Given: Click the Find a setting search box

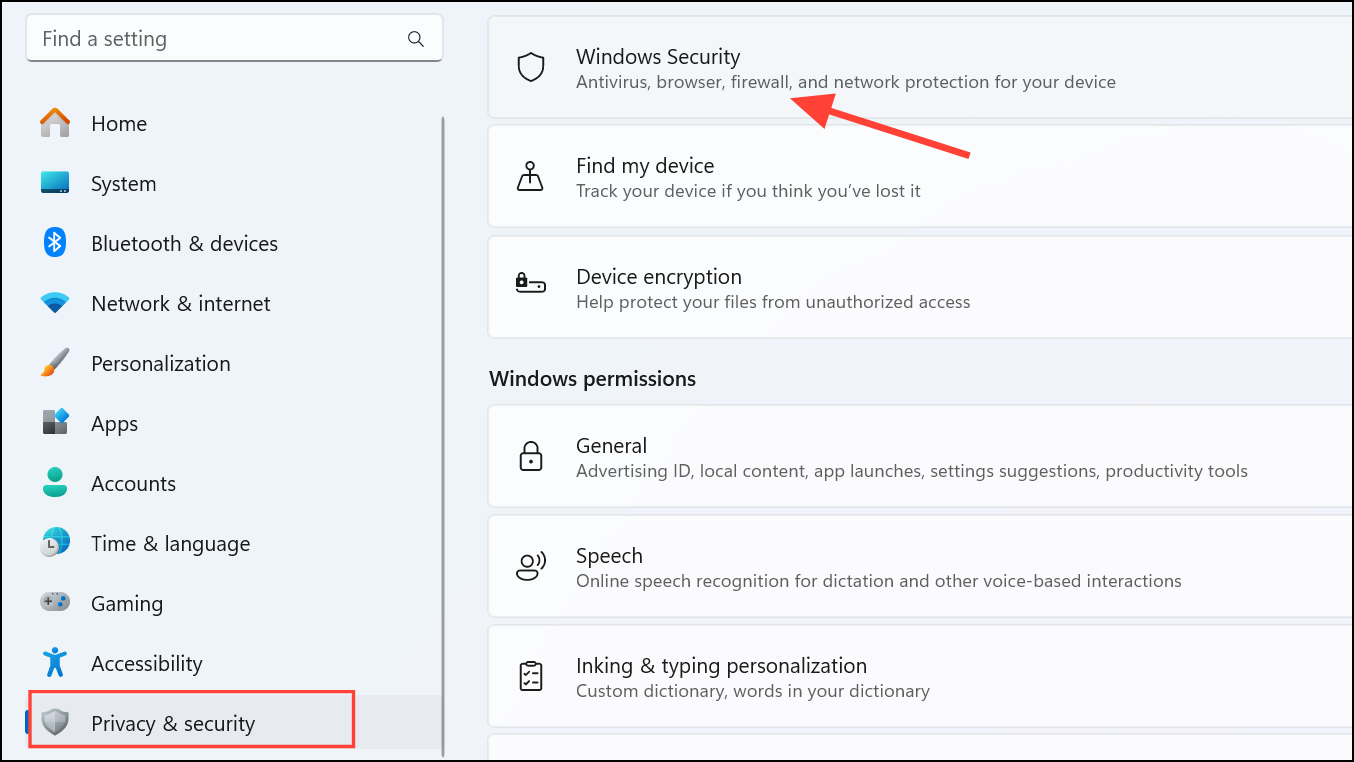Looking at the screenshot, I should coord(234,39).
